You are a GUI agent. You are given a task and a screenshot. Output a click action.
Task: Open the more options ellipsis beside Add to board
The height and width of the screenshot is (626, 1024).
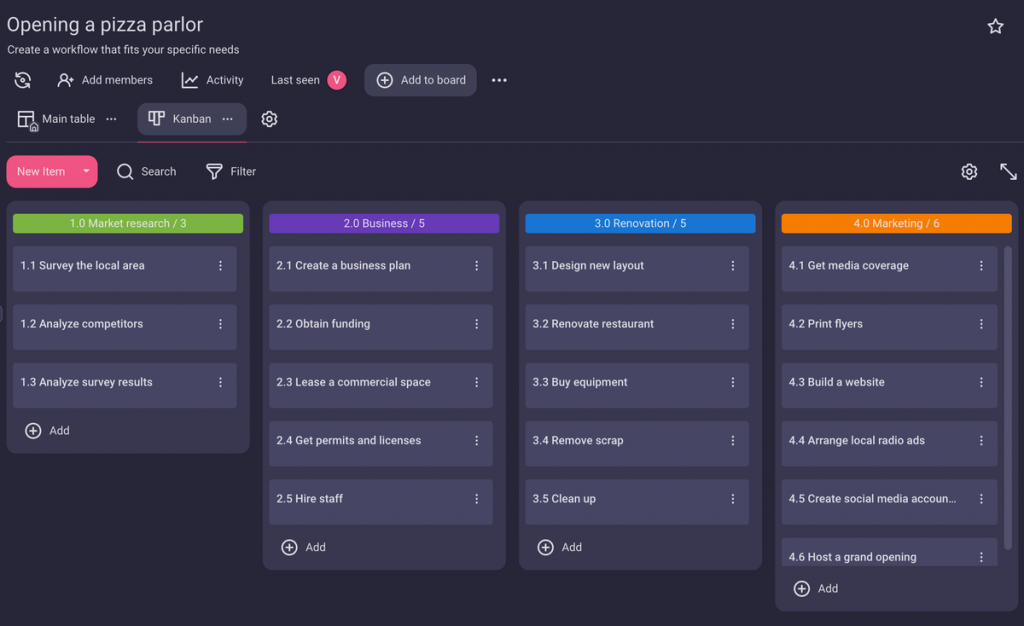click(x=499, y=80)
